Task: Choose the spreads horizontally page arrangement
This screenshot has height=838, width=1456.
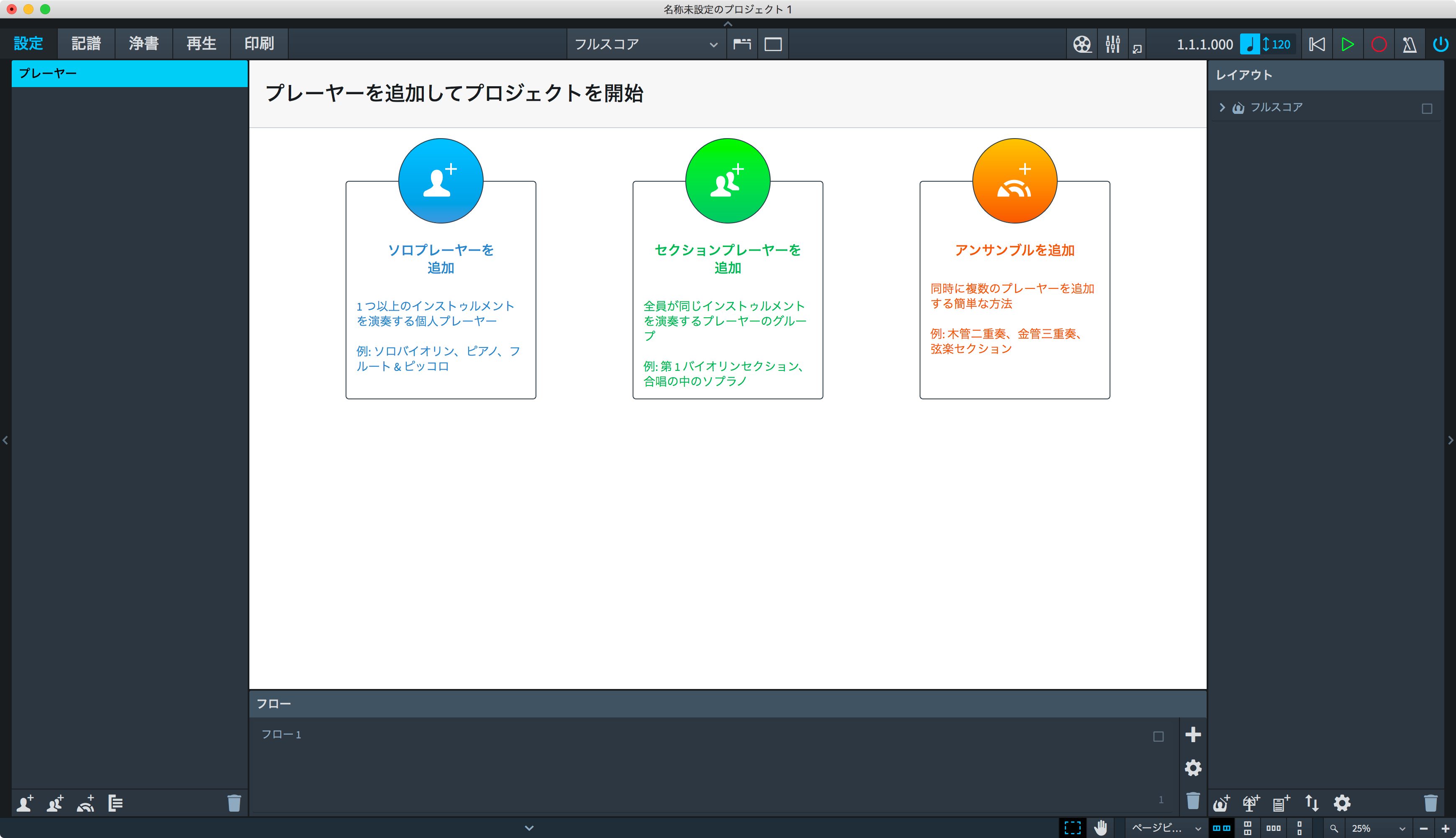Action: [1221, 828]
